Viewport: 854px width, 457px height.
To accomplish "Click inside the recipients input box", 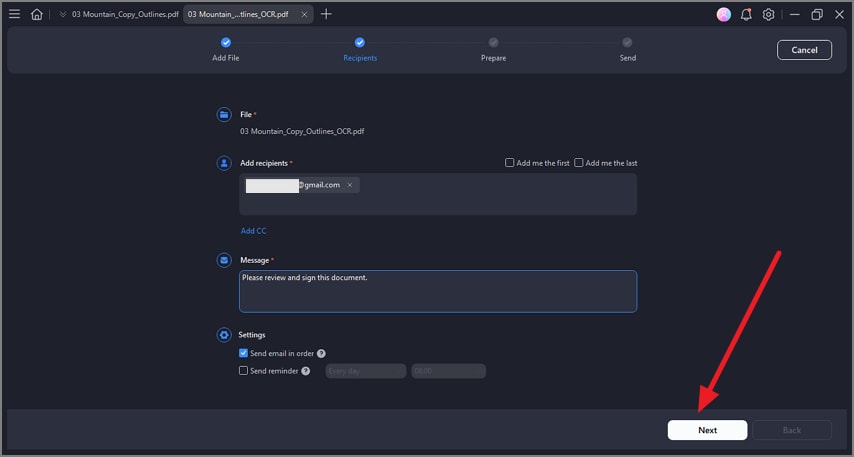I will coord(438,194).
